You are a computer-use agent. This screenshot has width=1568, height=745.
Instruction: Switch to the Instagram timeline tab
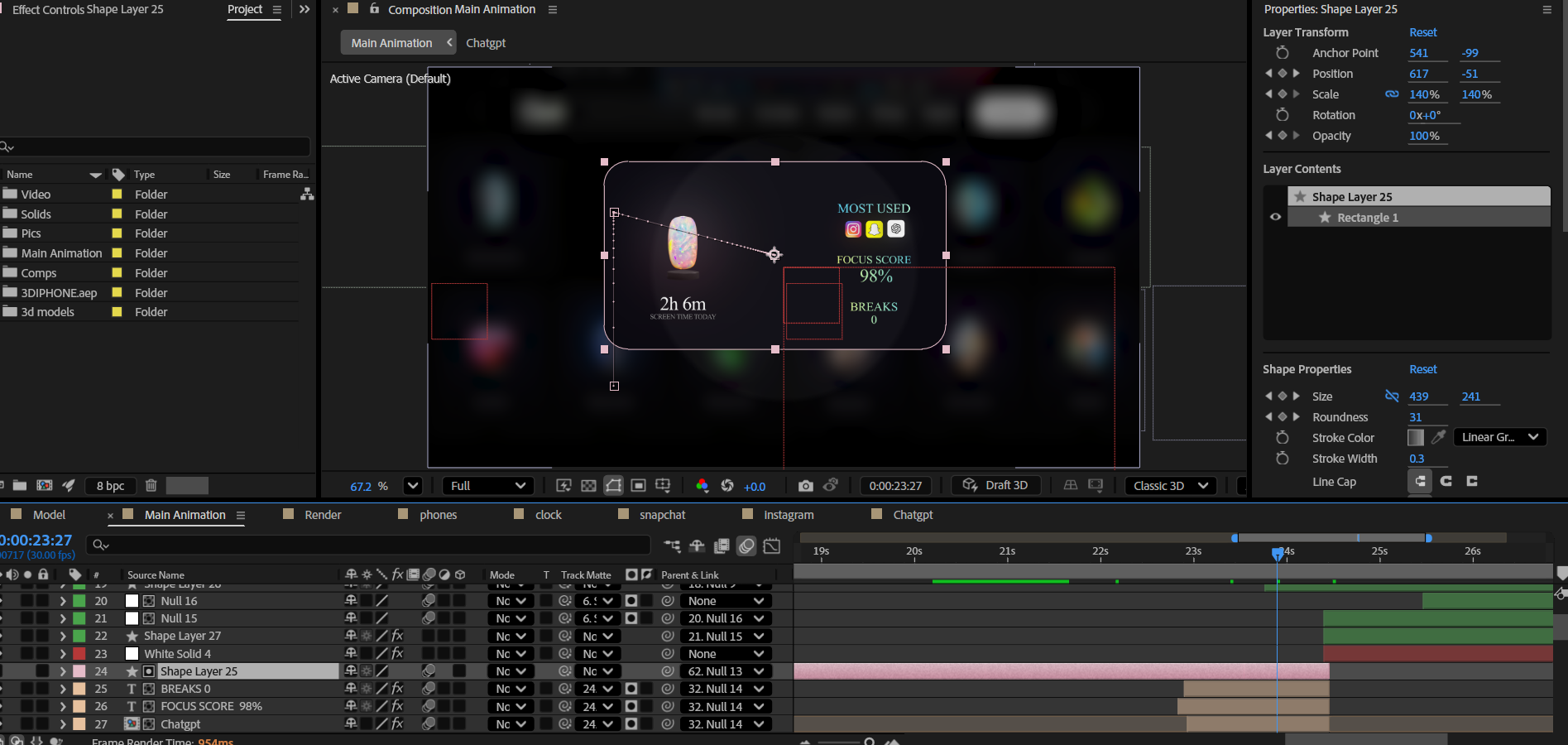point(788,515)
